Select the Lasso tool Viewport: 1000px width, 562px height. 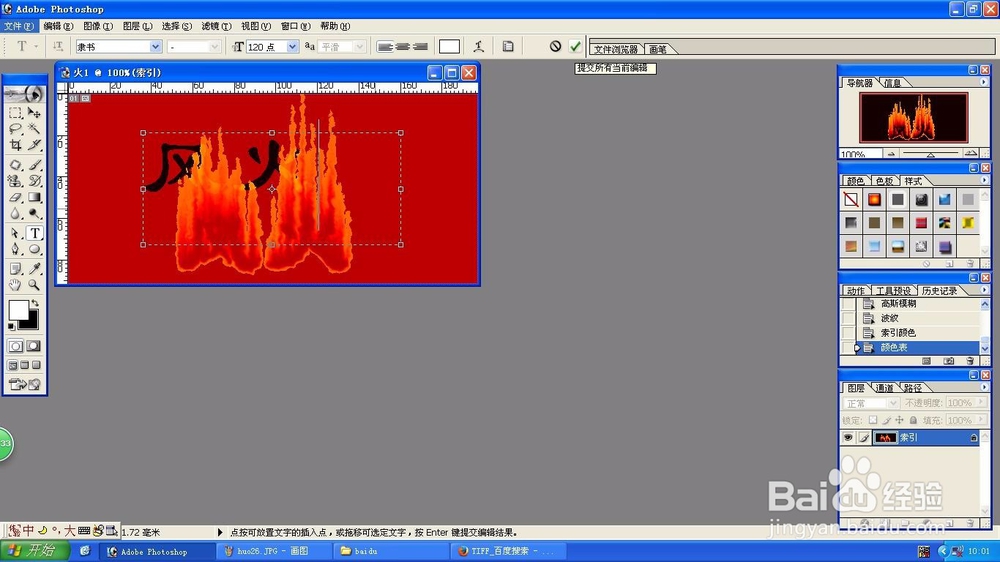pos(15,129)
